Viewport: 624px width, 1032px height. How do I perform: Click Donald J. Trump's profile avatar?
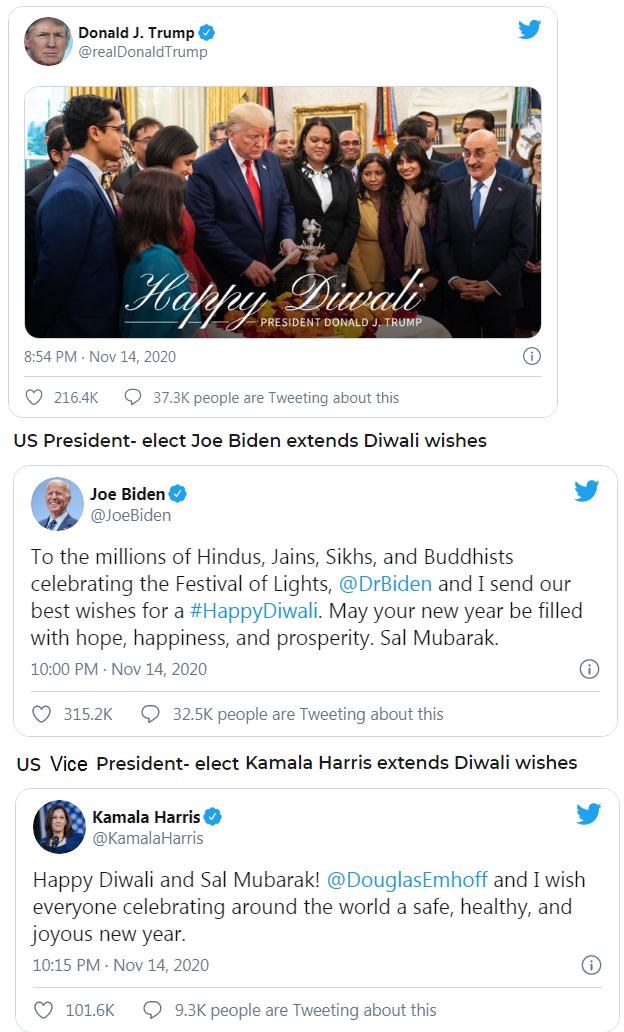[48, 42]
